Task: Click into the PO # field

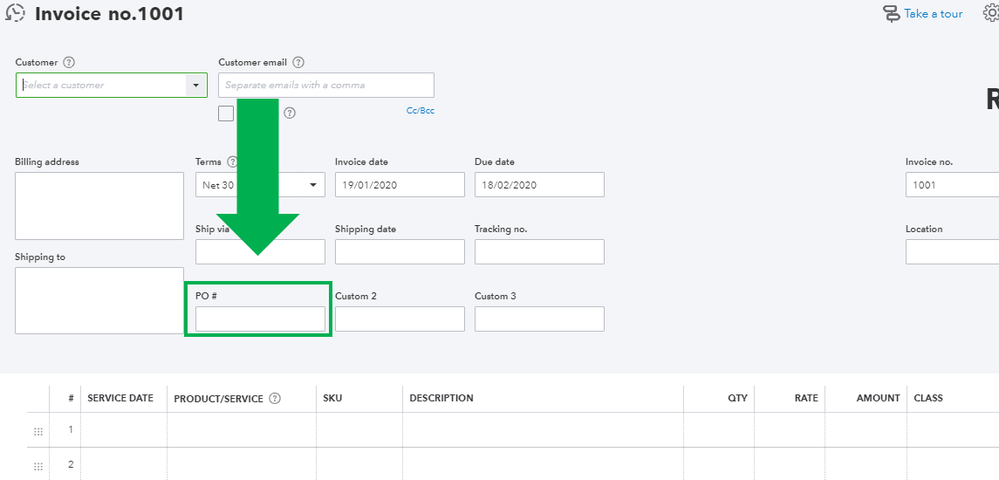Action: [x=260, y=319]
